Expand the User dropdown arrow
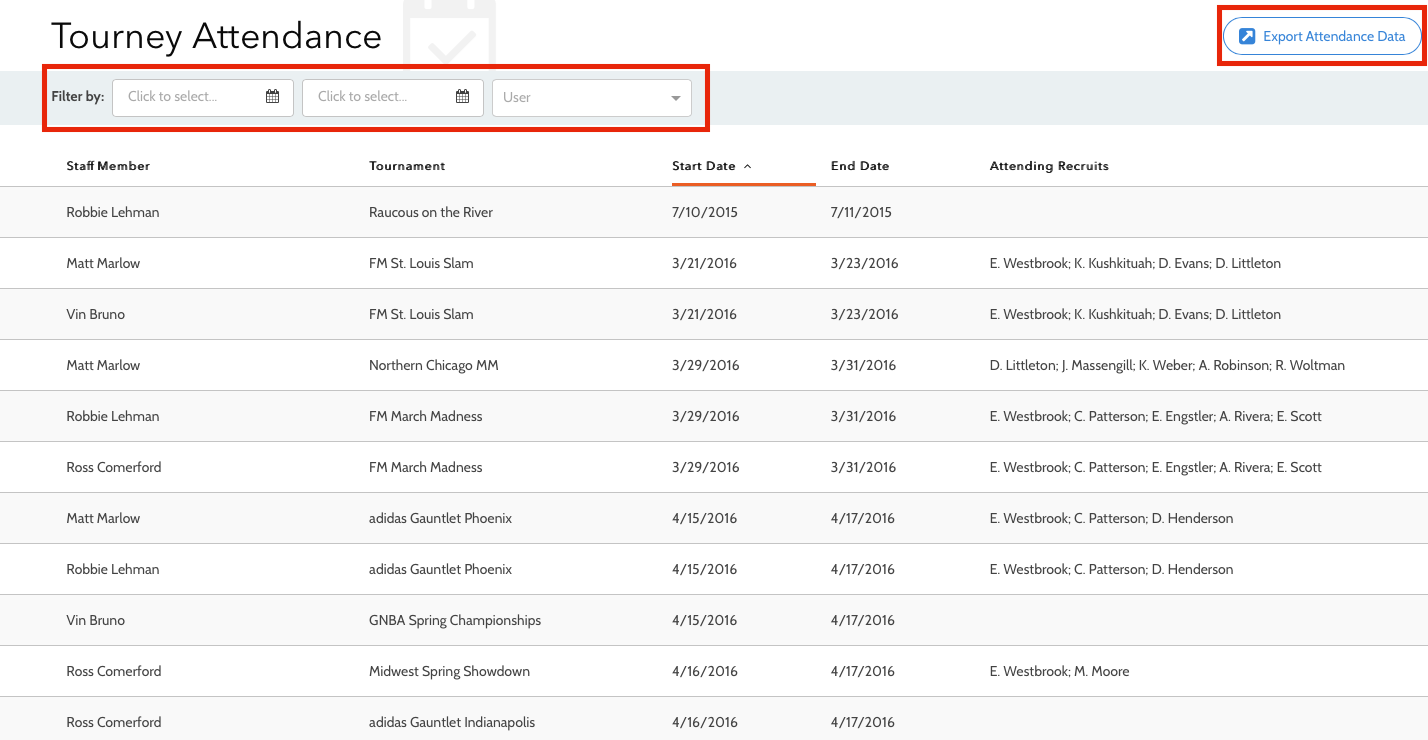This screenshot has width=1428, height=740. (x=676, y=98)
